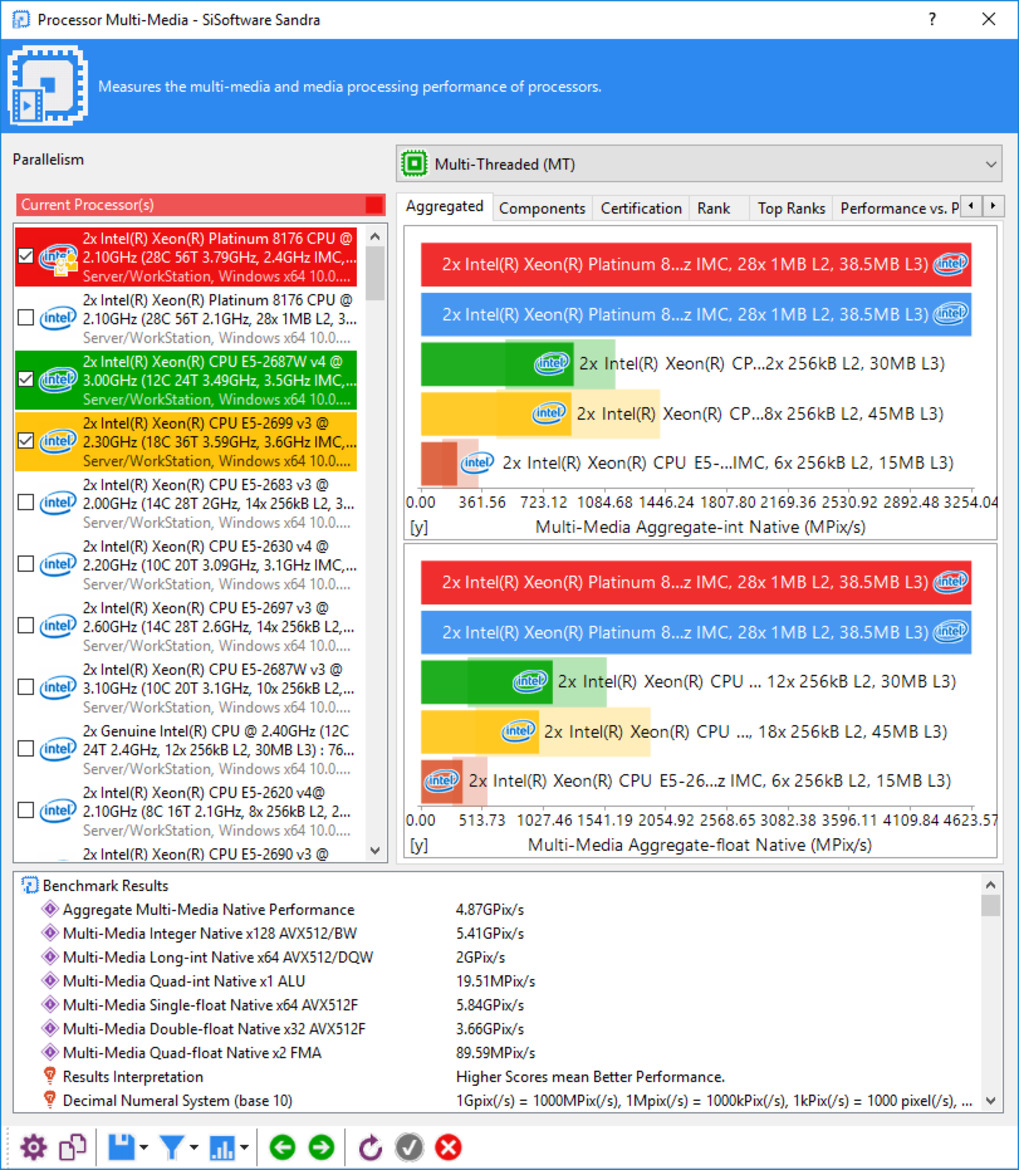Uncheck the red Platinum 8176 3.79GHz processor
This screenshot has height=1170, width=1019.
[x=26, y=256]
